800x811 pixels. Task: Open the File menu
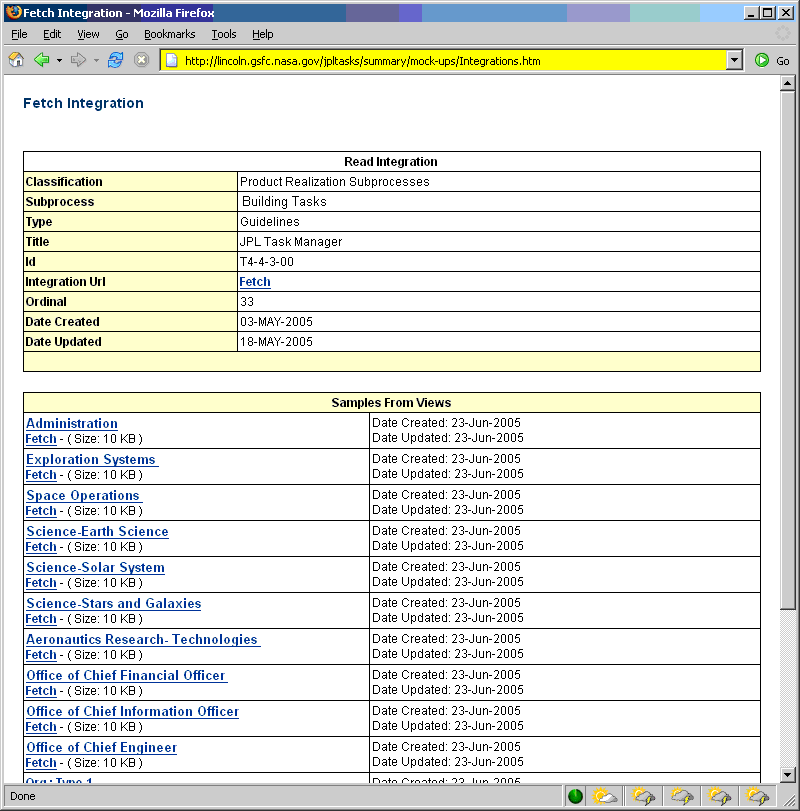coord(19,34)
